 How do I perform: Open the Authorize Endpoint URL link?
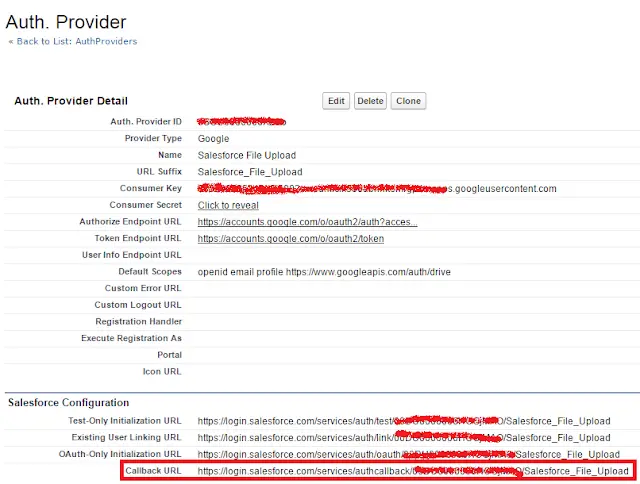(307, 222)
